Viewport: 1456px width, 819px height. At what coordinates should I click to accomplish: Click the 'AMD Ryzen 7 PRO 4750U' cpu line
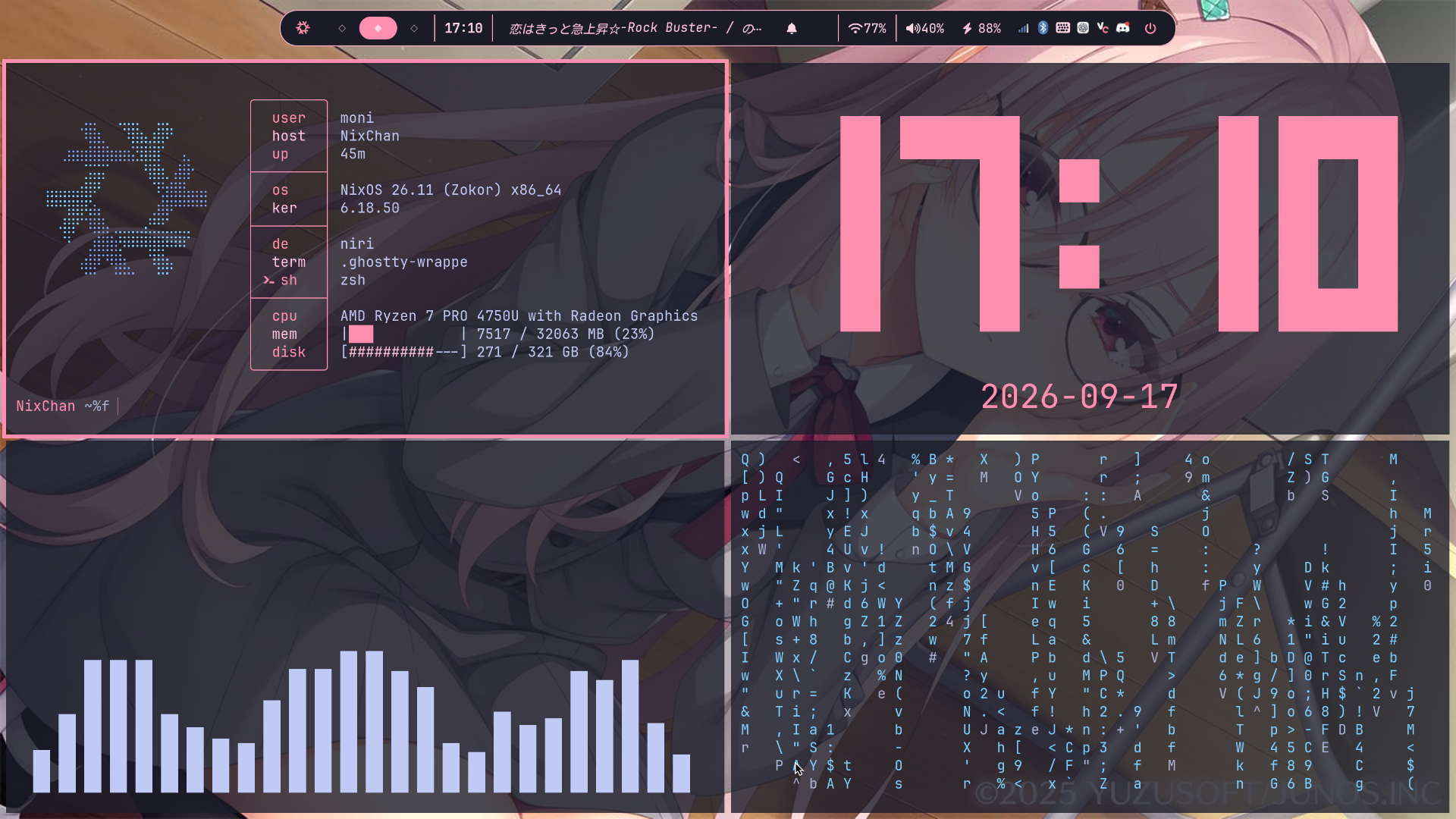coord(519,316)
